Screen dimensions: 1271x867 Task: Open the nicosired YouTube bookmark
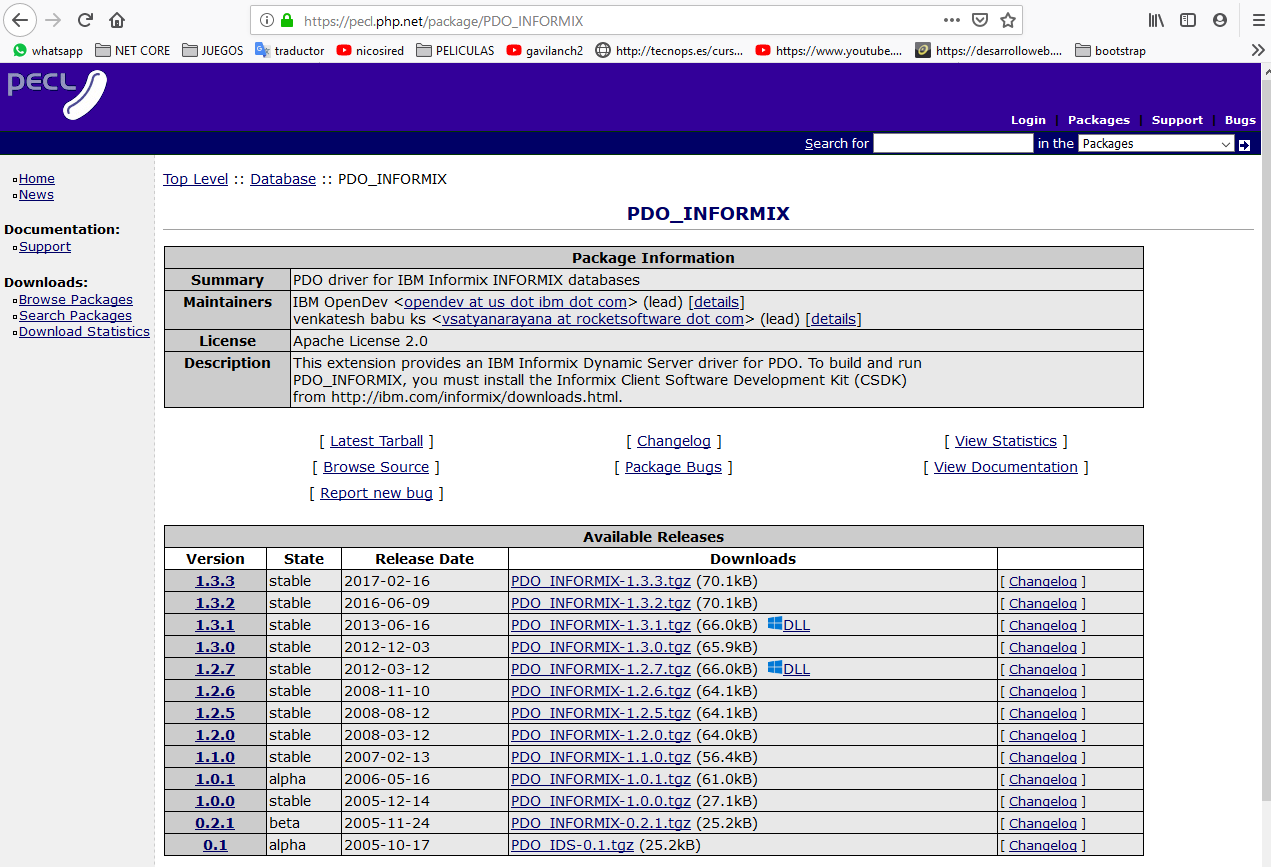click(x=370, y=50)
